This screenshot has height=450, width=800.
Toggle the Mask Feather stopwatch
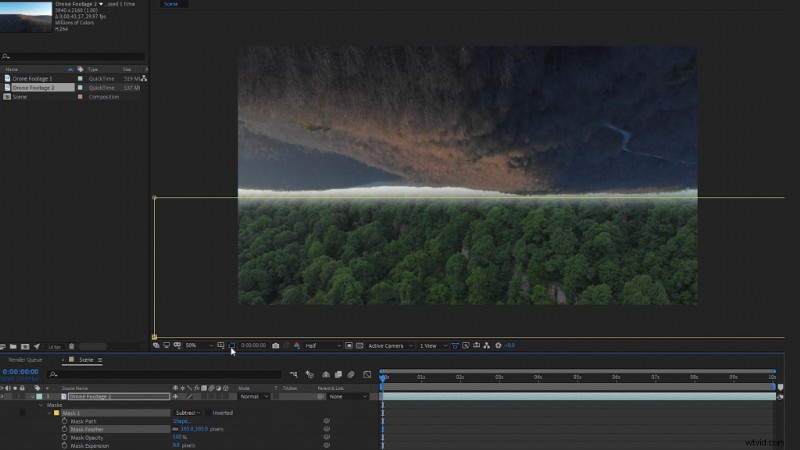(x=64, y=429)
